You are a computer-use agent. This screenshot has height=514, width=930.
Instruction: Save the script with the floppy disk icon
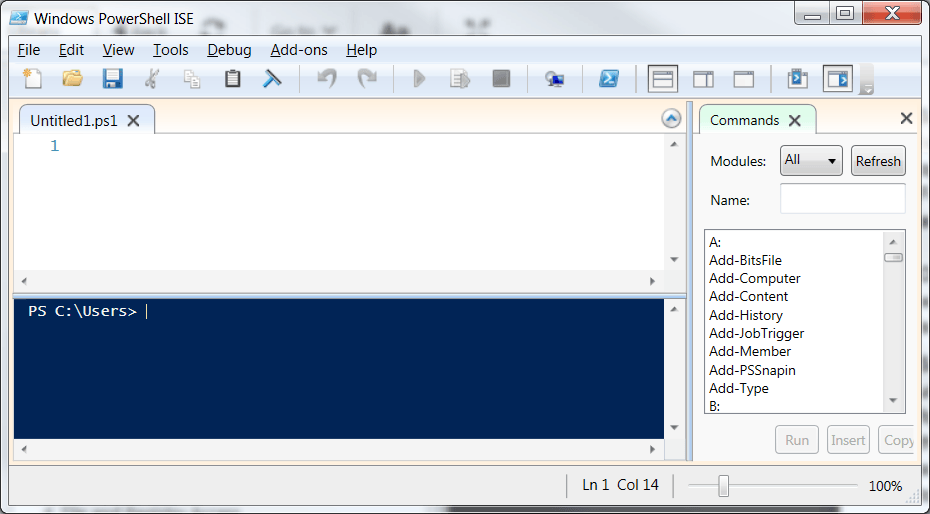pyautogui.click(x=112, y=78)
